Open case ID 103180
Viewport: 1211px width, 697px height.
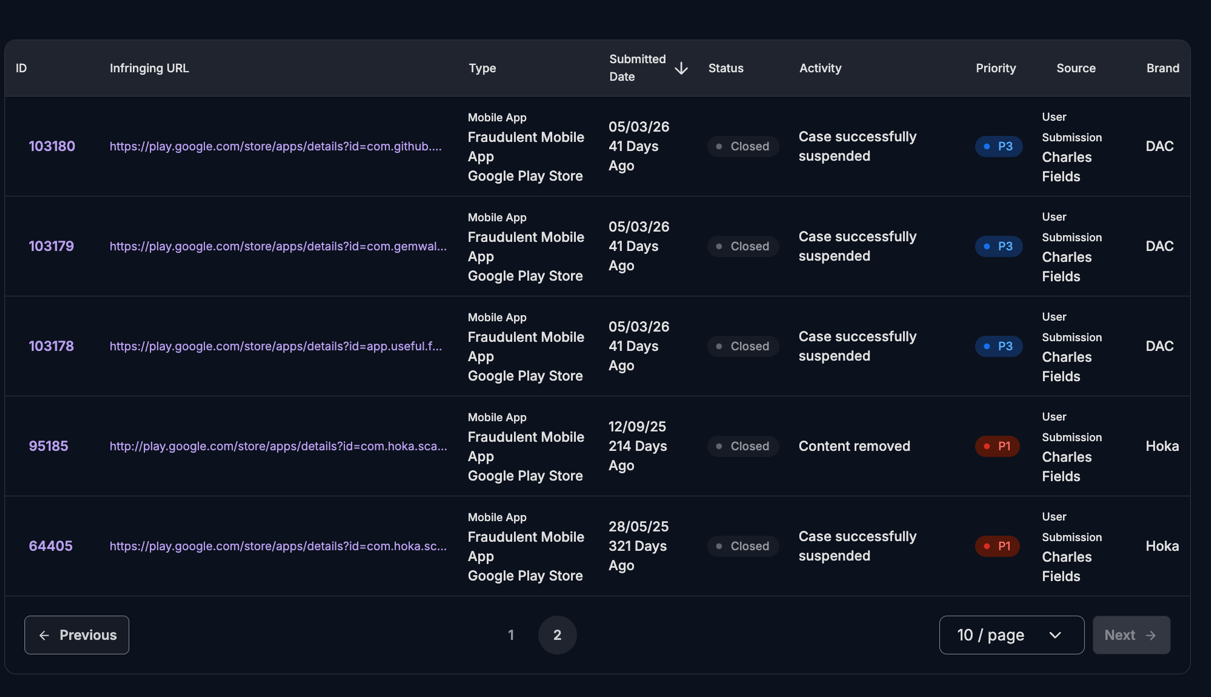coord(52,146)
